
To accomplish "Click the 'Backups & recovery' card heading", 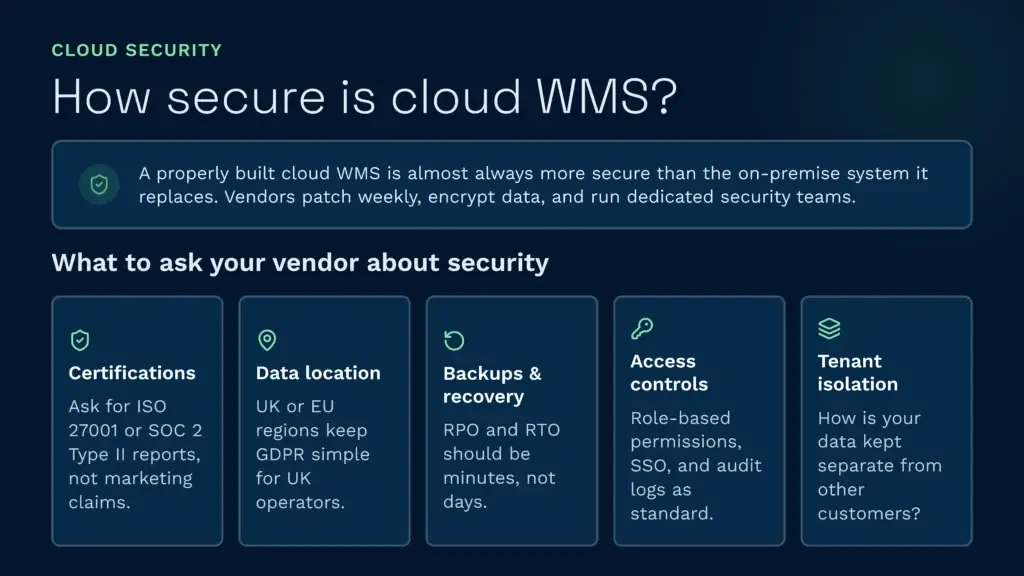I will (x=492, y=385).
